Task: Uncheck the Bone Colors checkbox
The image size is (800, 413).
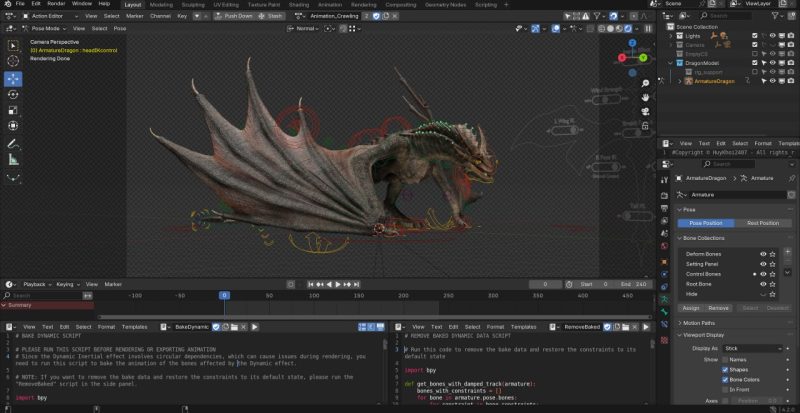Action: (x=726, y=380)
